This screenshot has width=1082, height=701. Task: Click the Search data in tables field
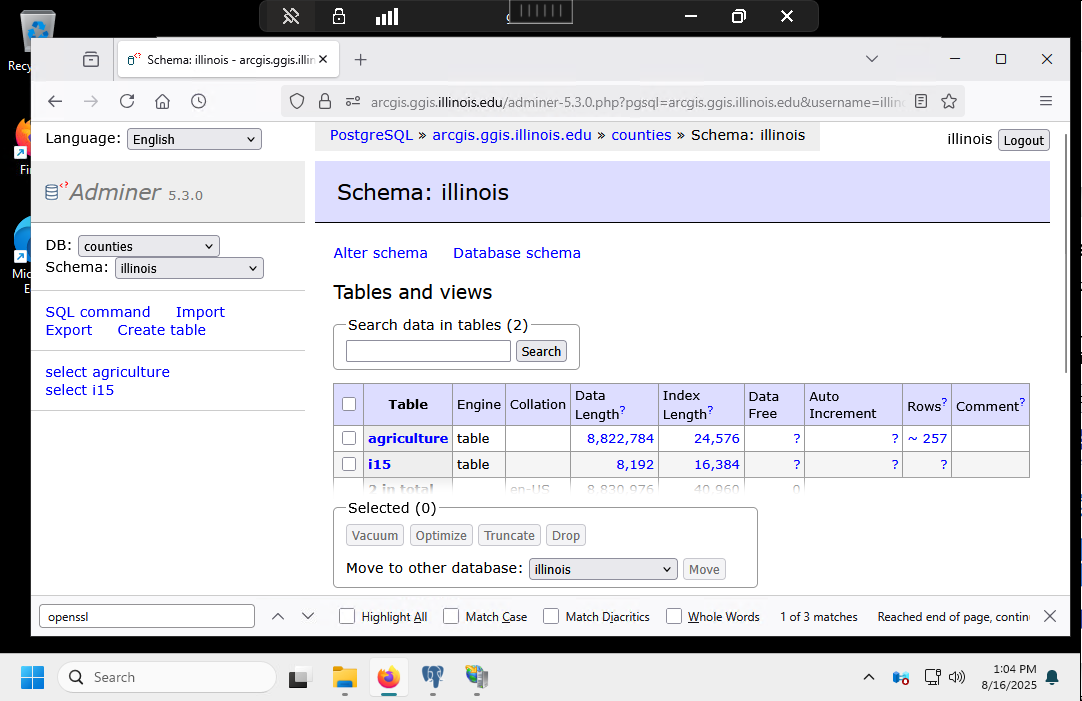(x=428, y=351)
